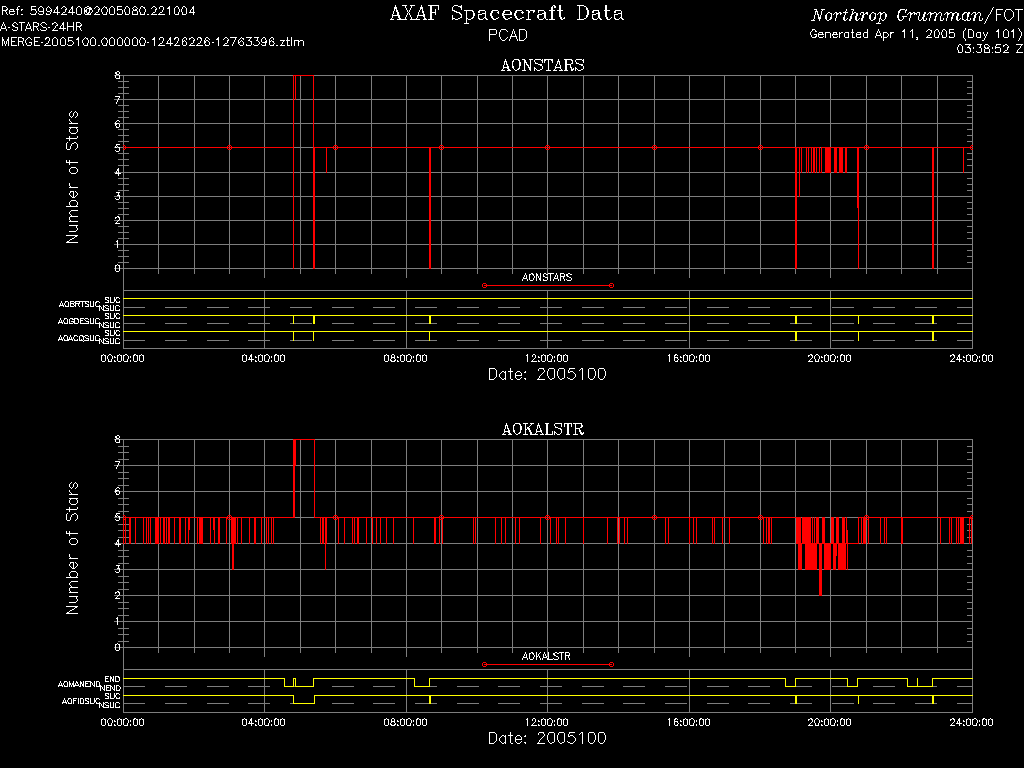
Task: Click NEND label of the AOMANEND row
Action: (x=110, y=688)
